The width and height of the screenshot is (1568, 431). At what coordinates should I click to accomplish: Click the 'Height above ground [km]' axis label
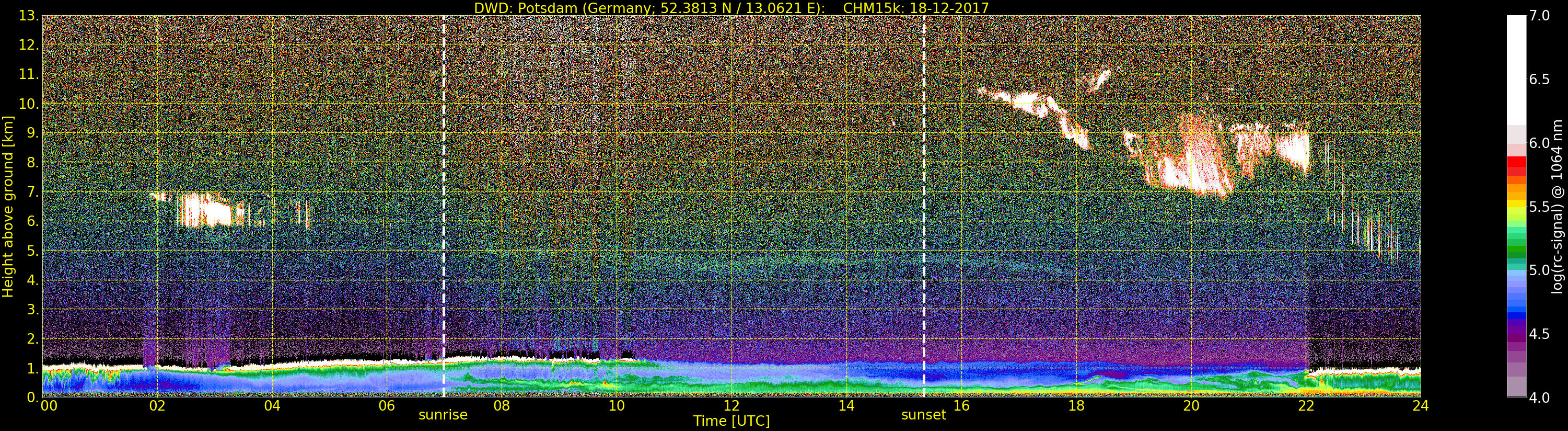8,207
